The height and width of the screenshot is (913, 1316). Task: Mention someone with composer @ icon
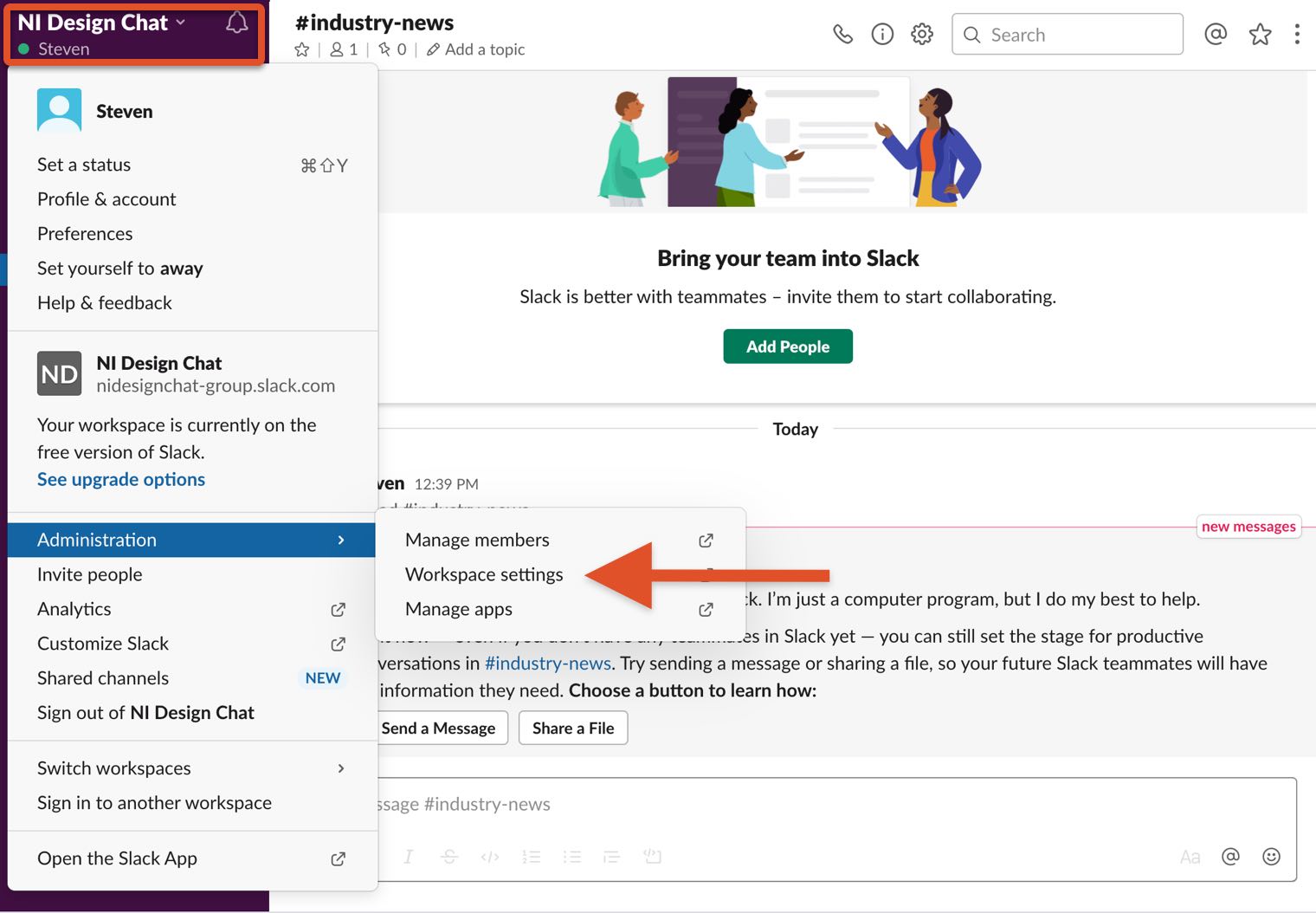click(x=1230, y=857)
